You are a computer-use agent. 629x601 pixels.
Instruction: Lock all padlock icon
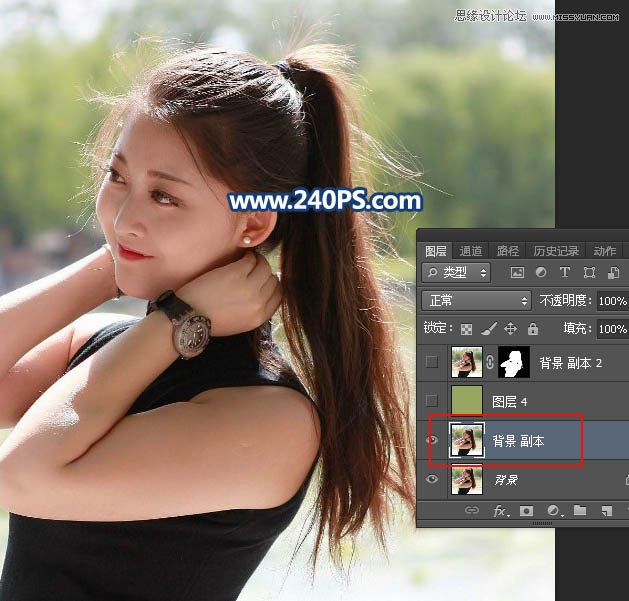(533, 329)
